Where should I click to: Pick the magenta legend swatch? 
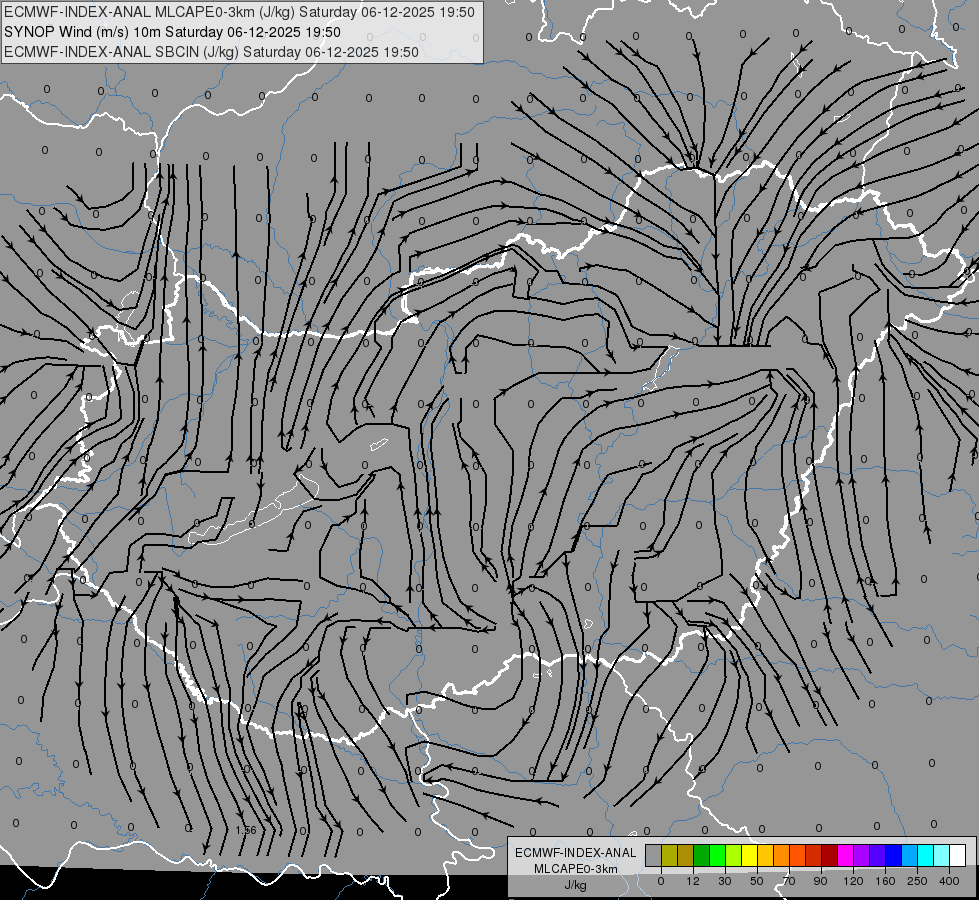(846, 855)
